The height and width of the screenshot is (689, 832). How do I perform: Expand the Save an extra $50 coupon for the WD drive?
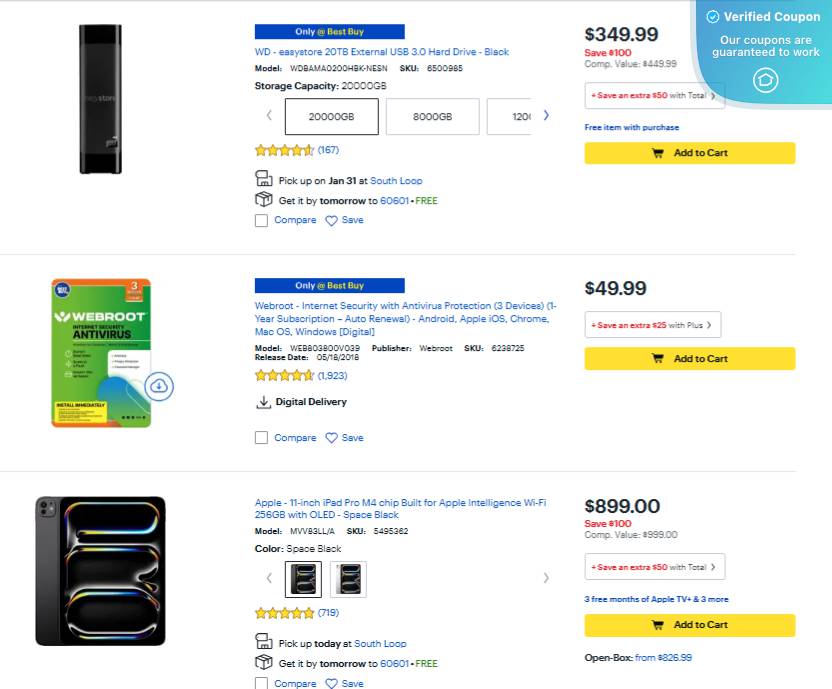pos(650,95)
